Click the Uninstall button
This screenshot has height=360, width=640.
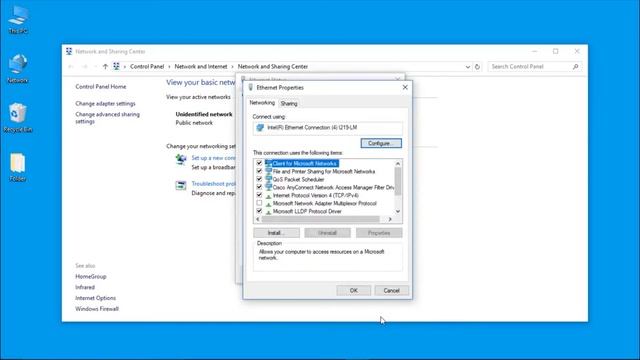click(x=327, y=233)
